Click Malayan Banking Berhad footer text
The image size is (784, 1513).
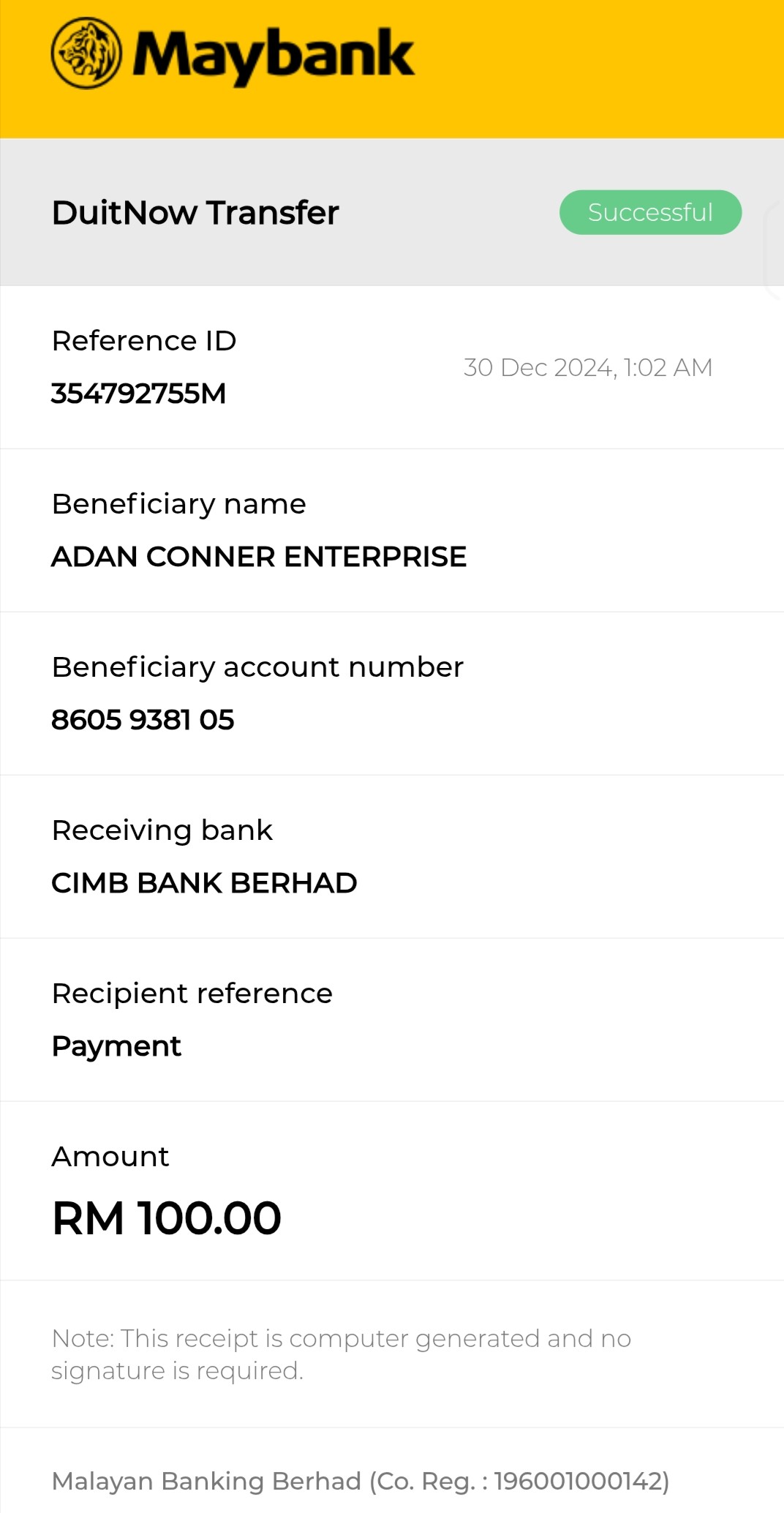tap(361, 1481)
